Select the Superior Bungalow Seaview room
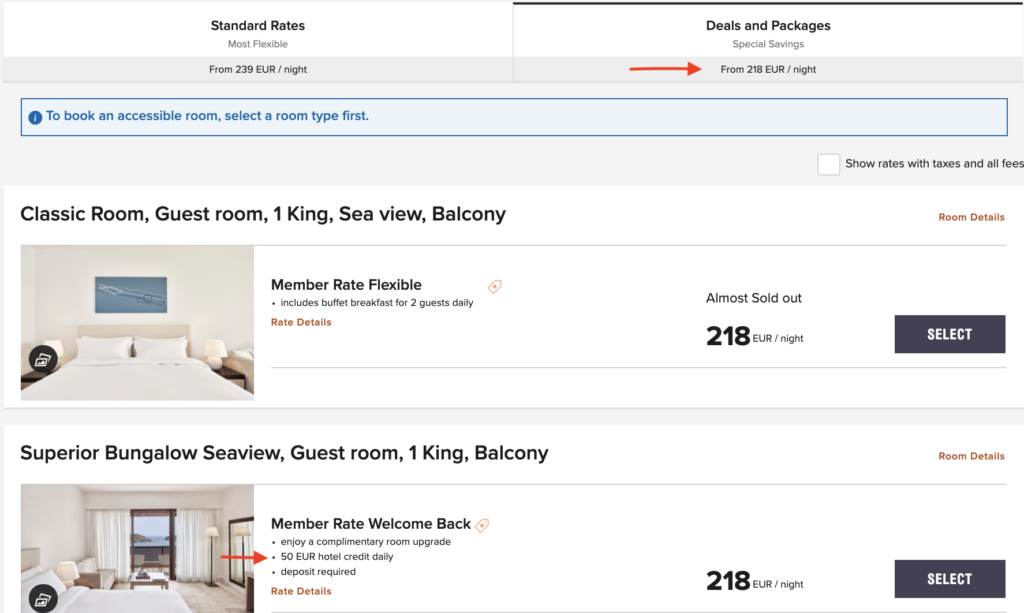The image size is (1024, 613). pos(949,578)
